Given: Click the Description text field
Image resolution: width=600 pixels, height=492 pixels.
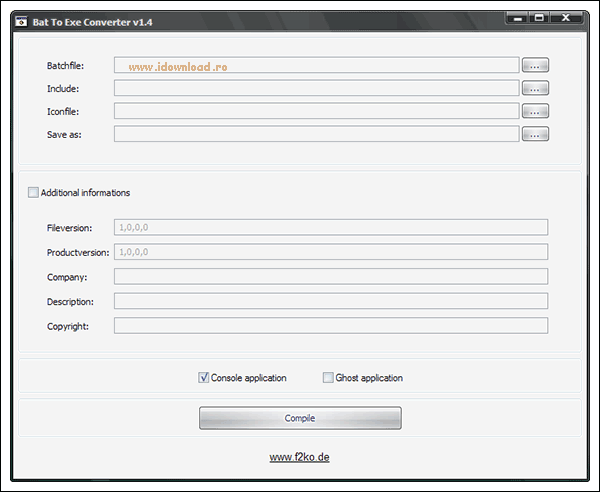Looking at the screenshot, I should [x=331, y=301].
